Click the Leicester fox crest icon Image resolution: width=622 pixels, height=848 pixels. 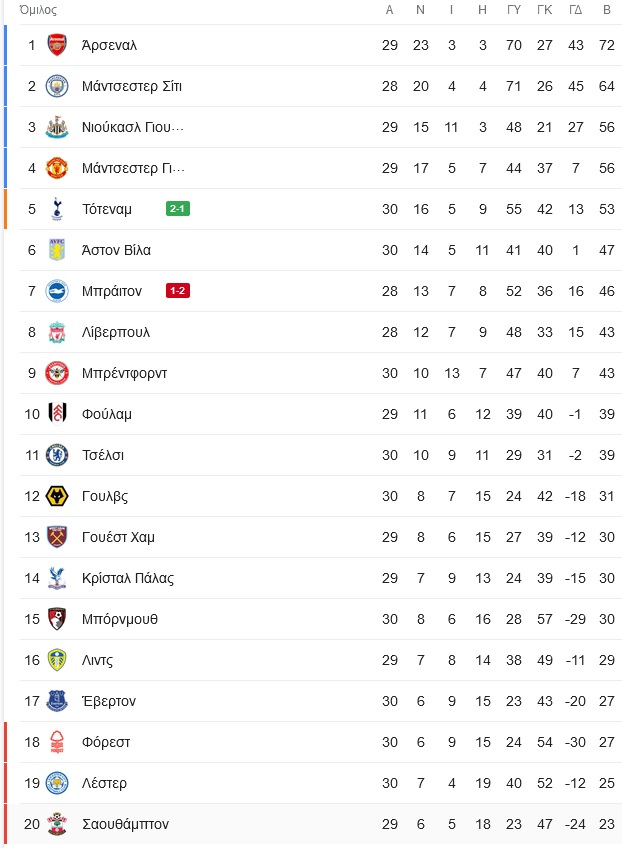[57, 783]
